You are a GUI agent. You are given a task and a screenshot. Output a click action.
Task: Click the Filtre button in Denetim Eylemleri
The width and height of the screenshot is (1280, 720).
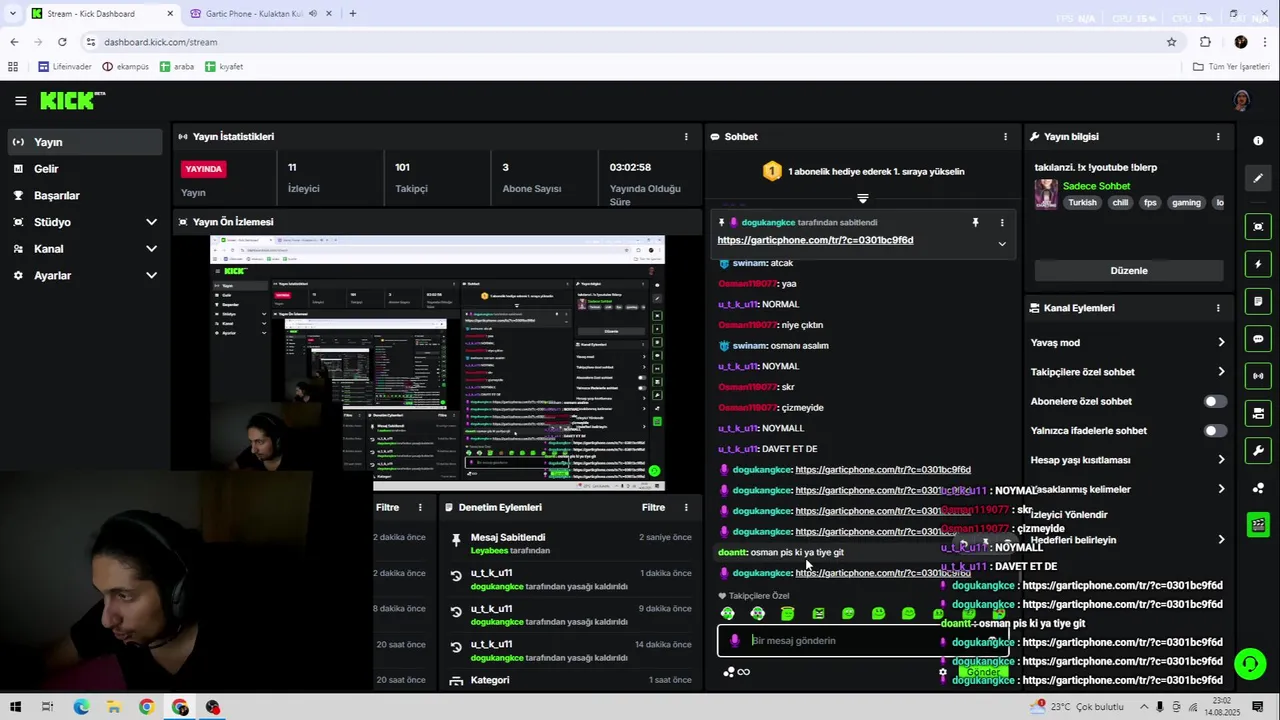[653, 508]
